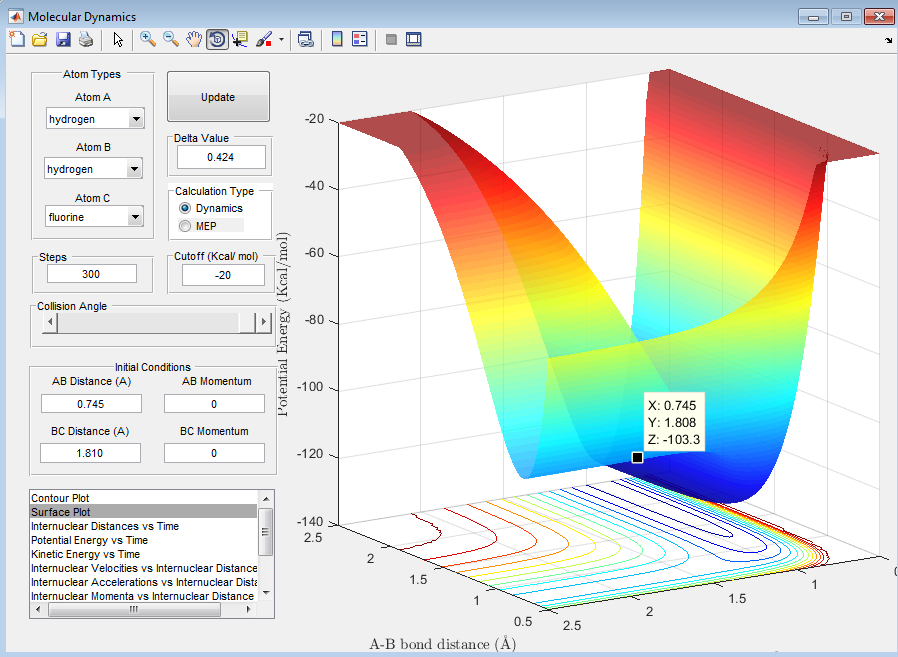Viewport: 898px width, 657px height.
Task: Select the MEP calculation type
Action: pos(184,226)
